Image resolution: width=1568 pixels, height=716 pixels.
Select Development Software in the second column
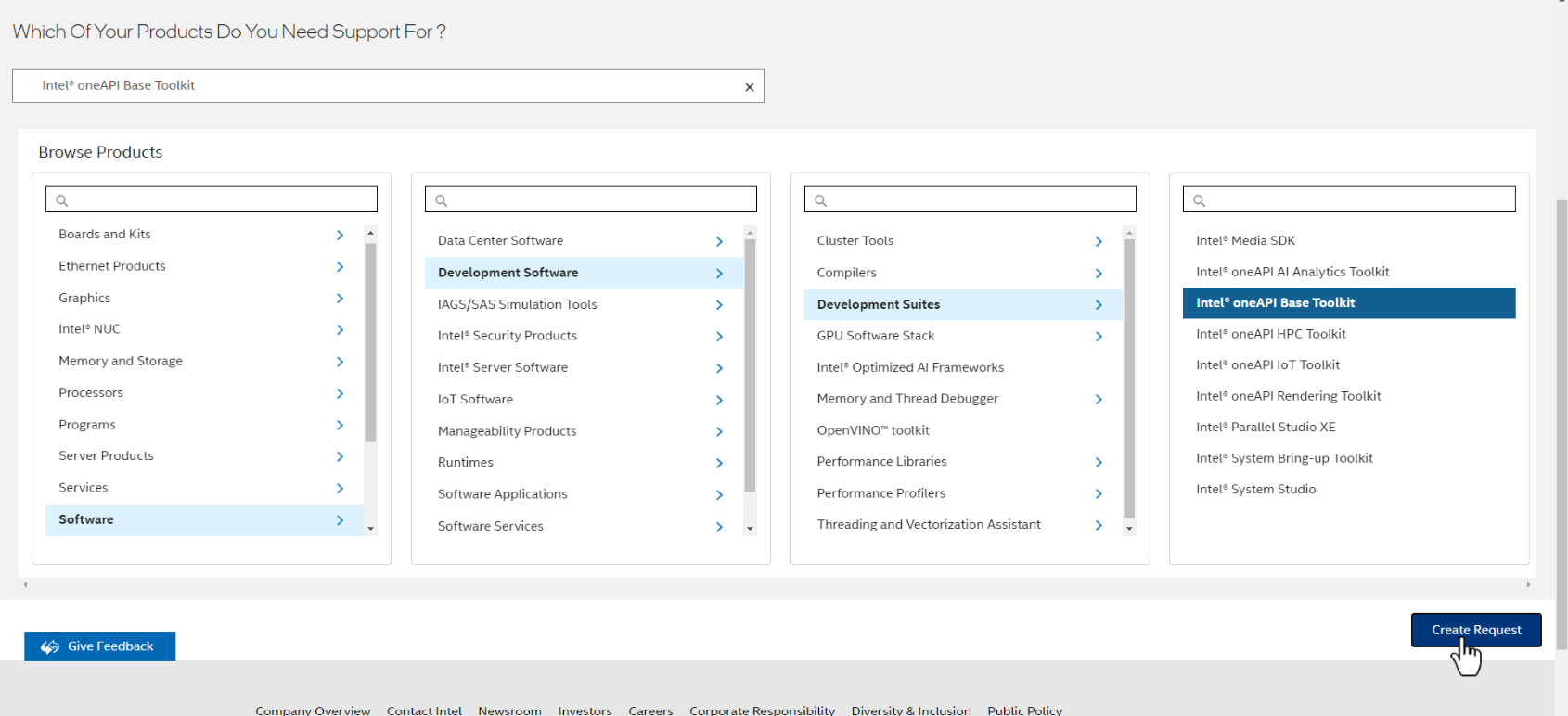pos(584,273)
